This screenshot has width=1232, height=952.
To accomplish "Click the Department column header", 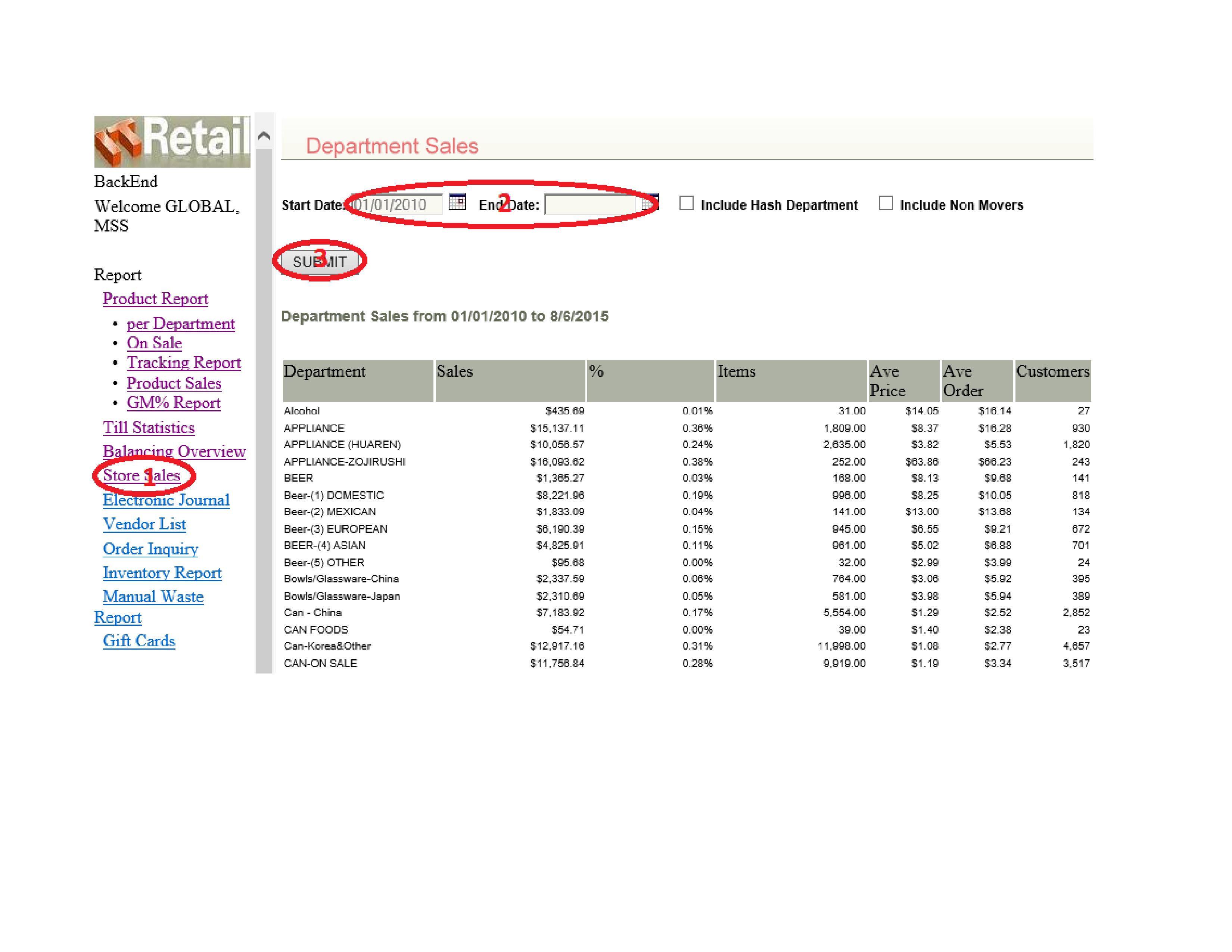I will click(x=358, y=381).
